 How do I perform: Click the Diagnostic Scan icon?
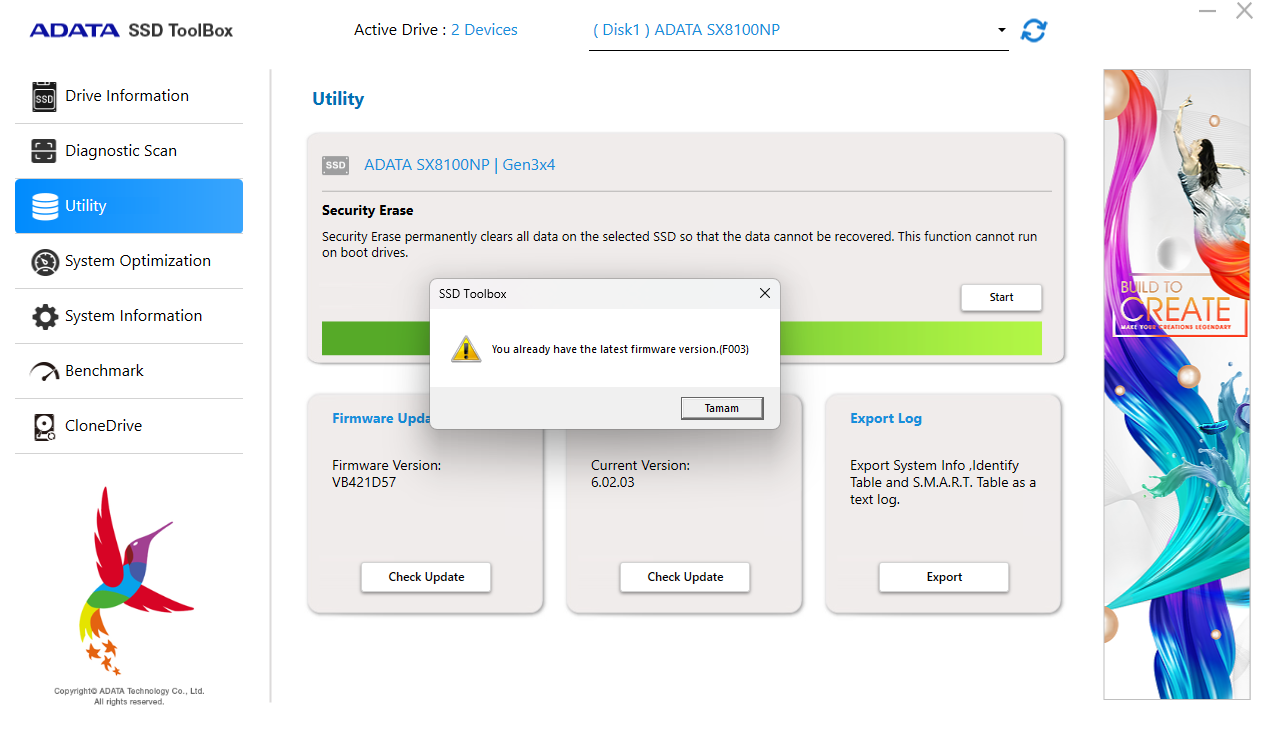pos(44,151)
